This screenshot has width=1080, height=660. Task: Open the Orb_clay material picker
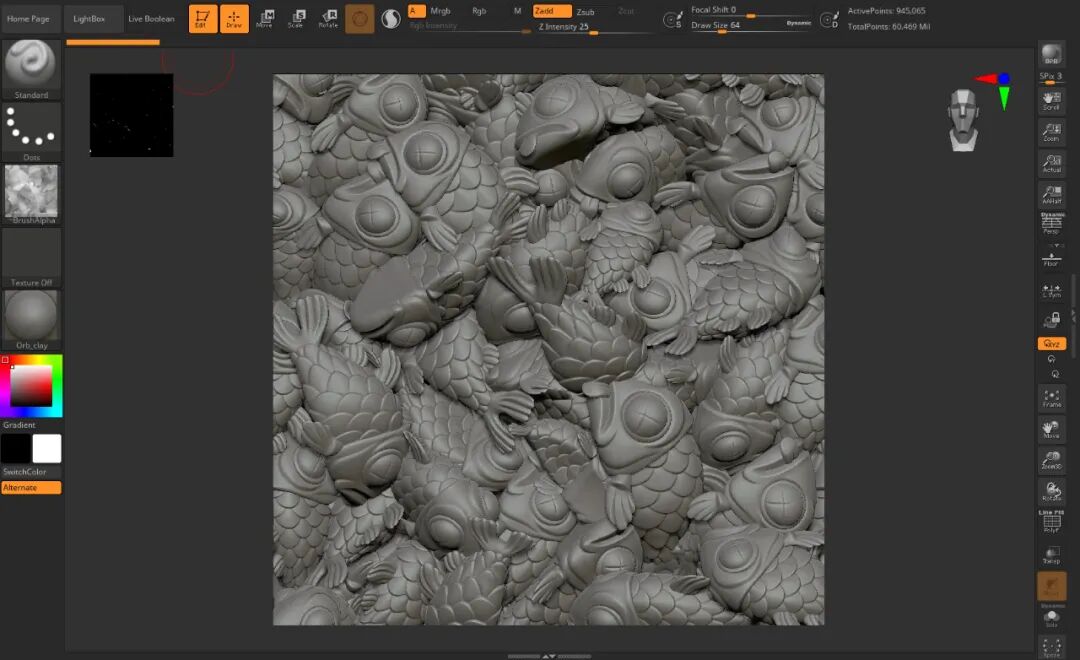[31, 319]
